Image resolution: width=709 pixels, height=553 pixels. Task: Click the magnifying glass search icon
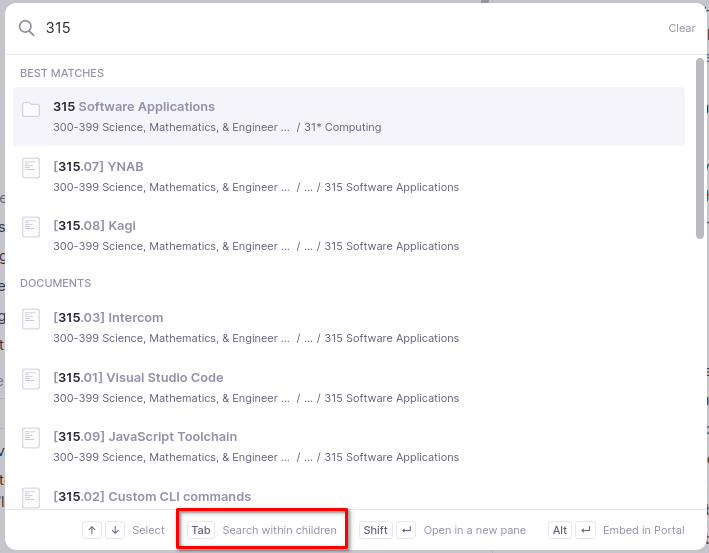27,28
